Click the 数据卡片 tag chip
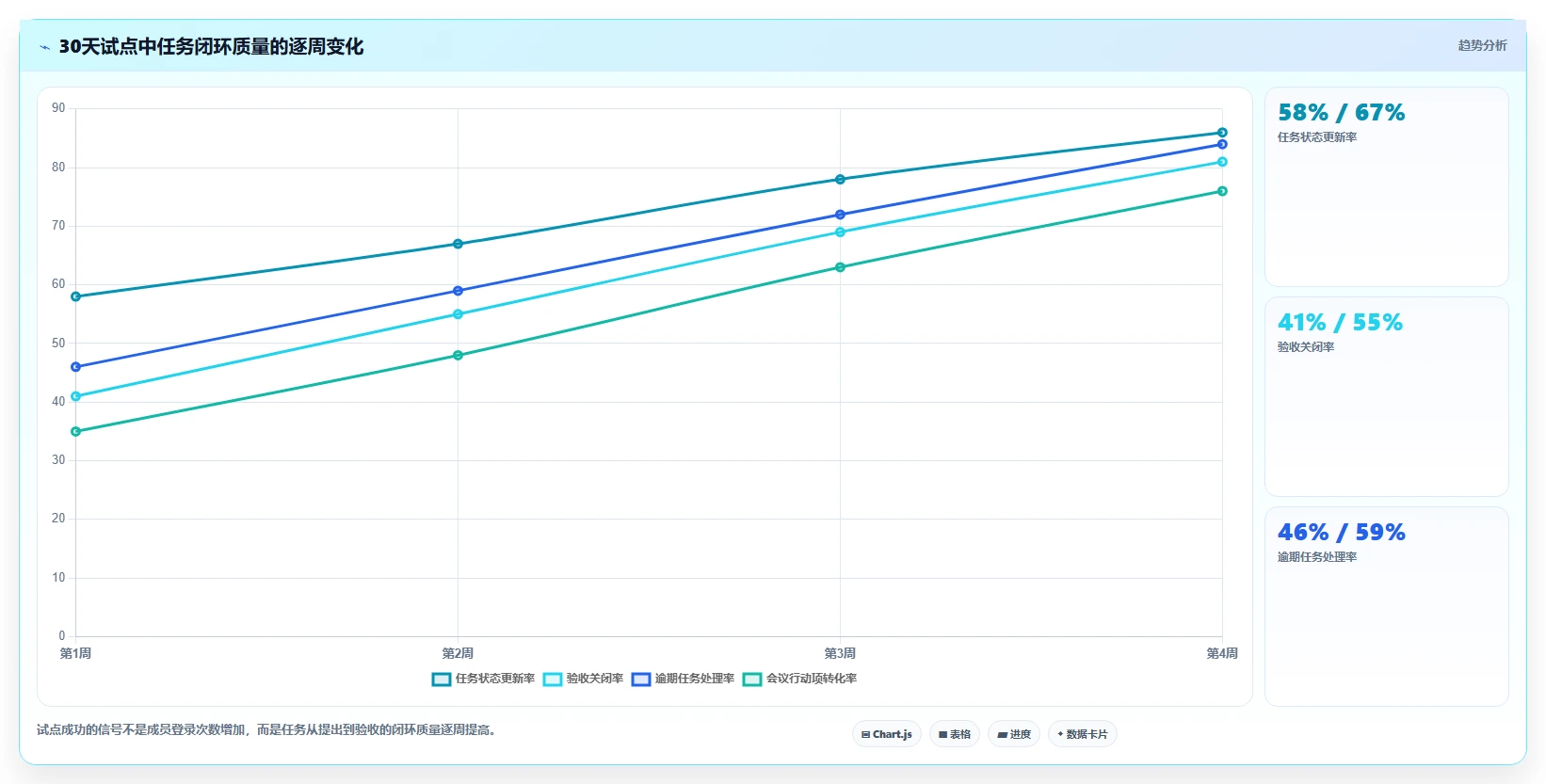 [x=1083, y=734]
